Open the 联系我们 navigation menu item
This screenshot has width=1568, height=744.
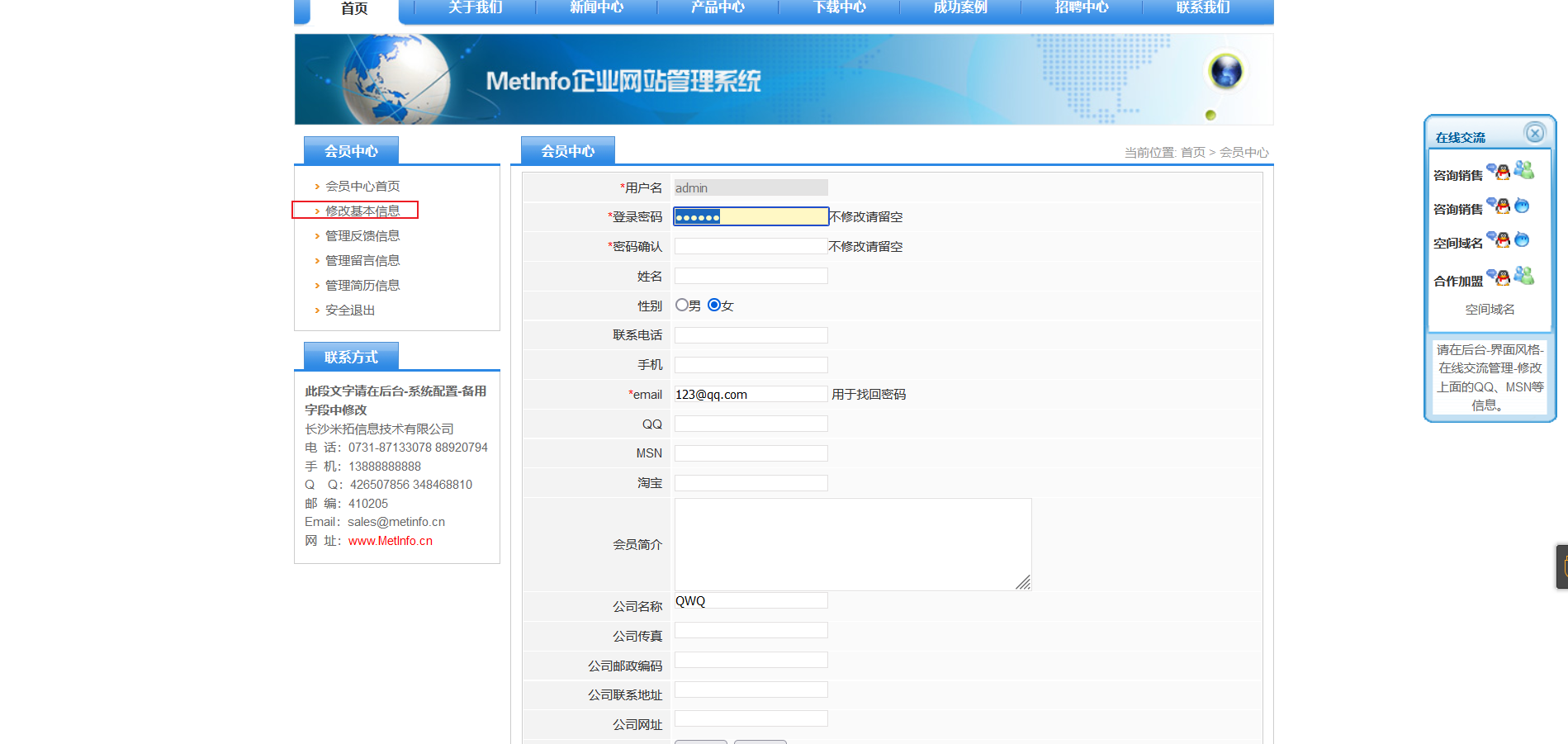coord(1201,7)
